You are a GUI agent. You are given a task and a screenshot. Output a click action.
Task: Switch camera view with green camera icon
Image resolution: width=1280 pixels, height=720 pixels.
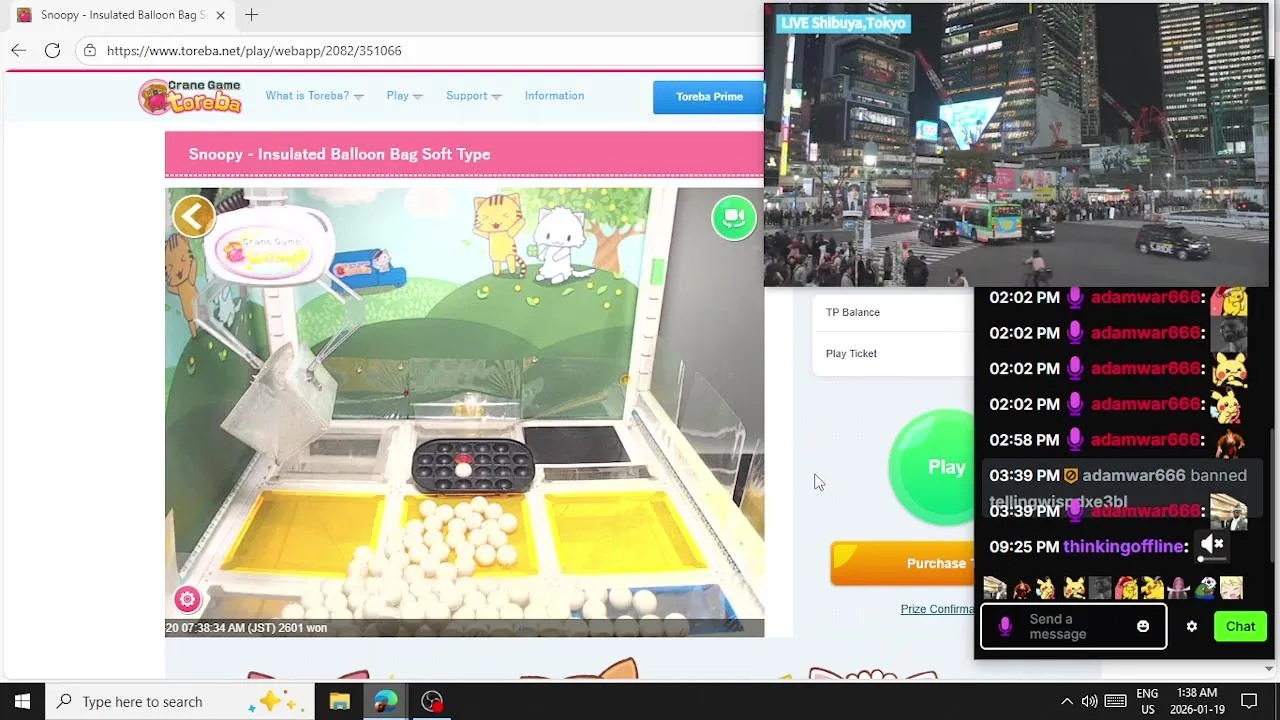[734, 217]
